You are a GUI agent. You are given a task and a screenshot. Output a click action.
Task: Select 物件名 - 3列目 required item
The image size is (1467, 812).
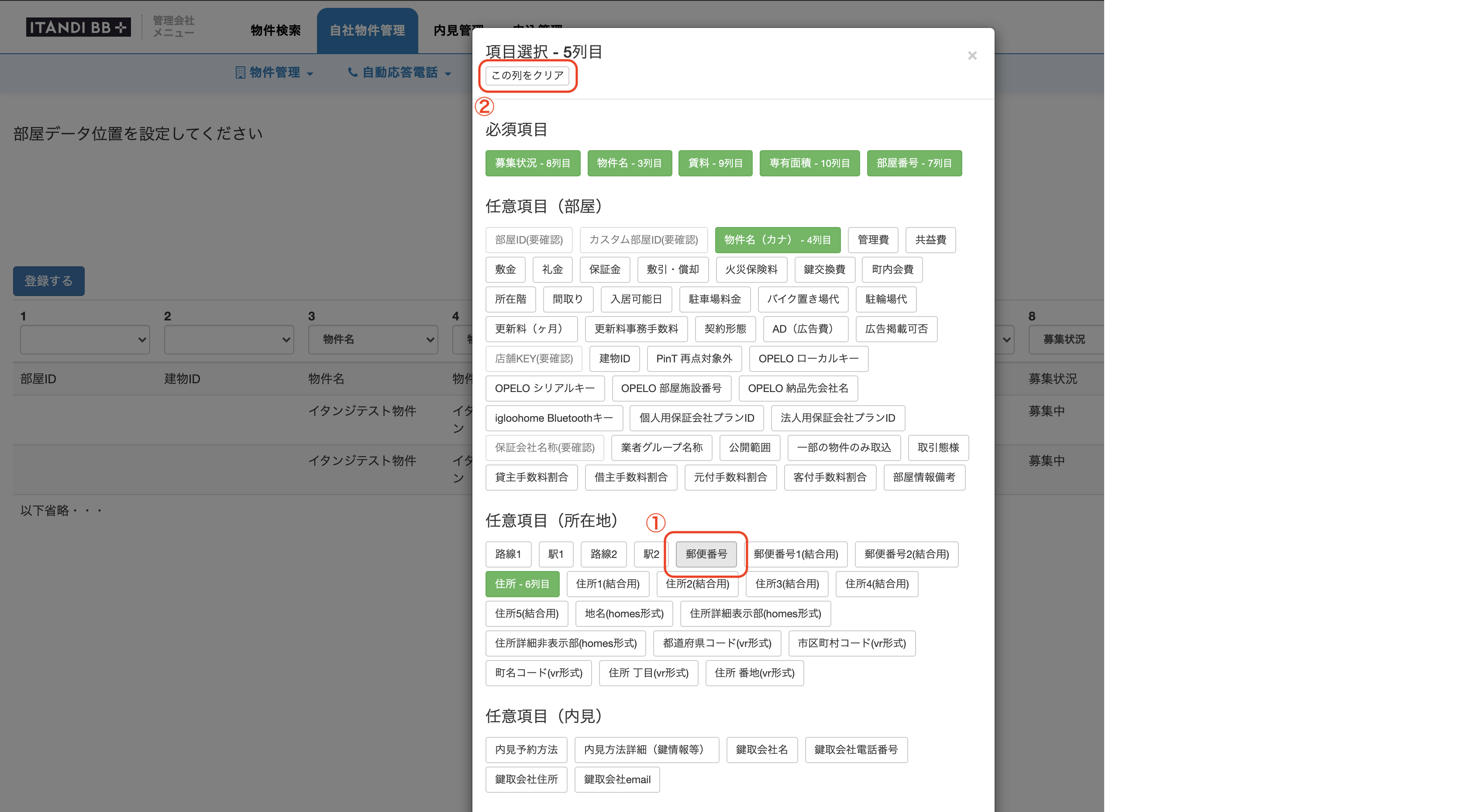pos(629,163)
